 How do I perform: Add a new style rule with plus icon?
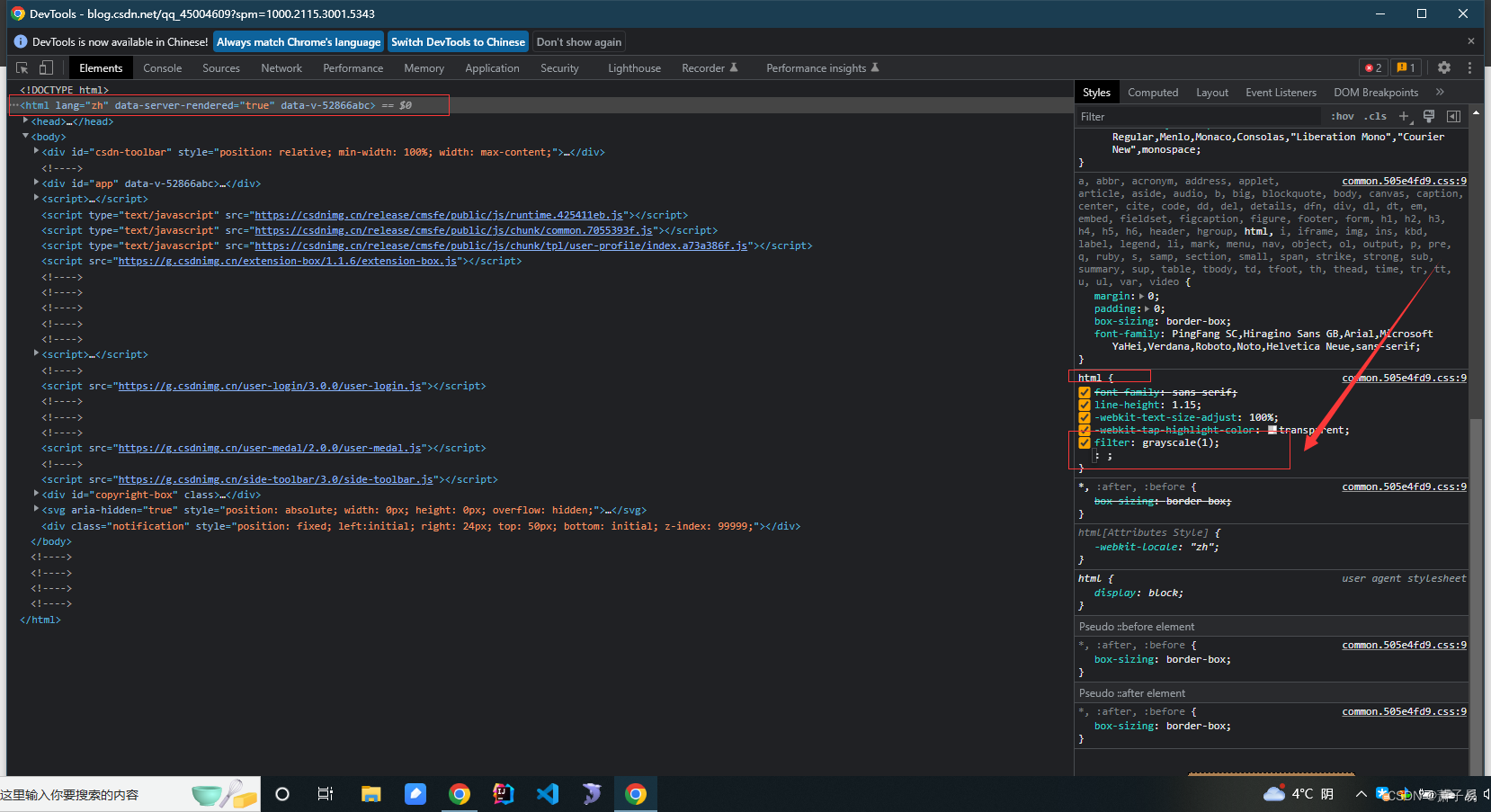point(1404,116)
